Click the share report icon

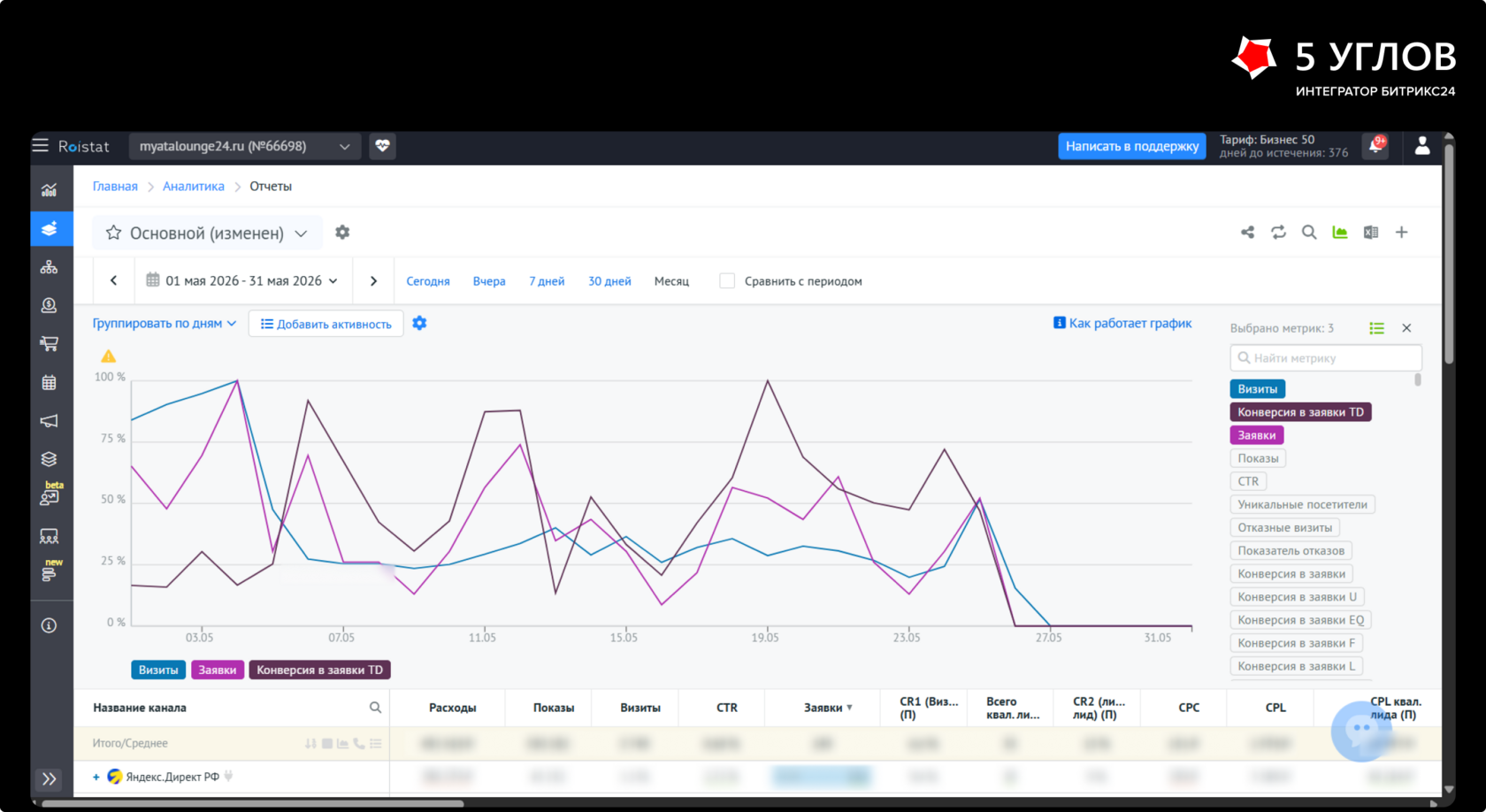coord(1247,232)
